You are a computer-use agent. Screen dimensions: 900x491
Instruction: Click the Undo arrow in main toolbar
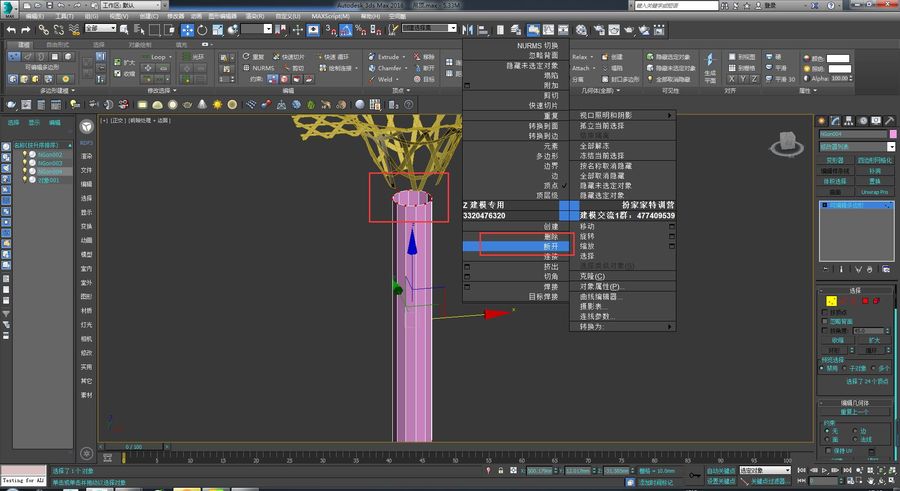click(x=11, y=30)
